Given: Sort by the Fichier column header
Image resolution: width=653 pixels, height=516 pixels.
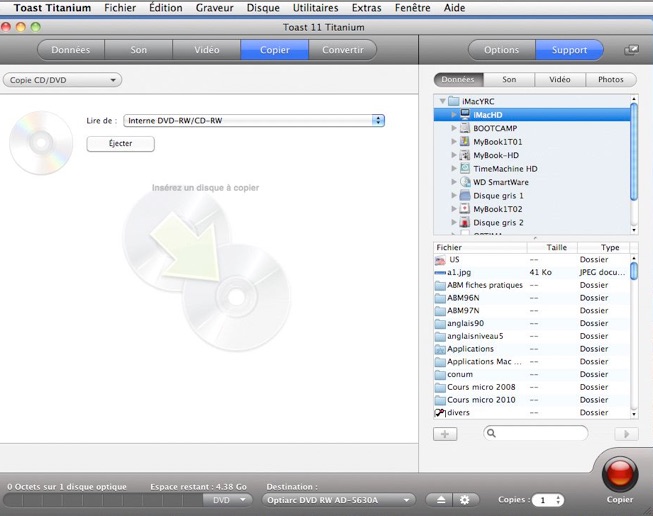Looking at the screenshot, I should 480,247.
